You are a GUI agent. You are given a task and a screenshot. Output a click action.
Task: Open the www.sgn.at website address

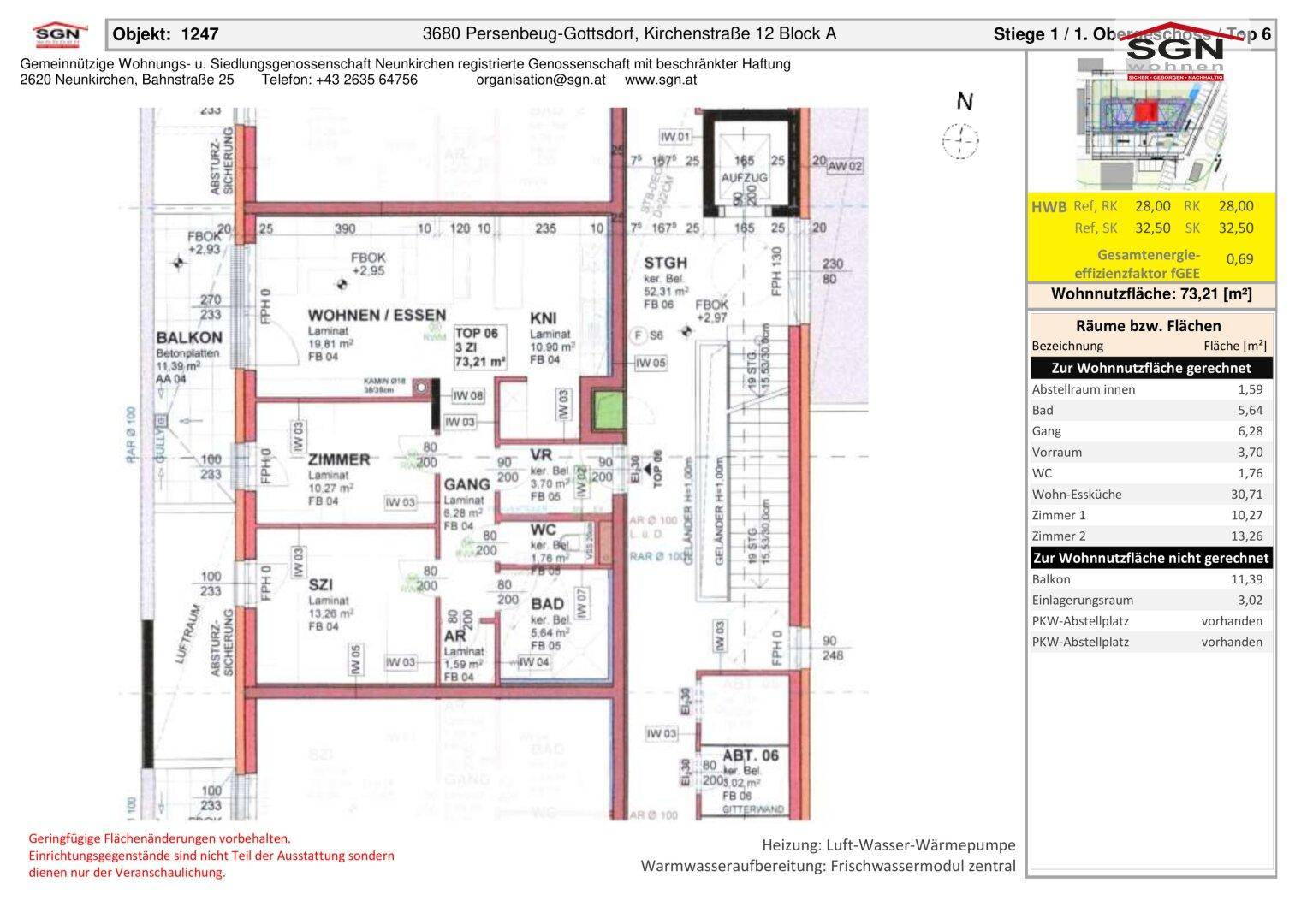[x=661, y=80]
